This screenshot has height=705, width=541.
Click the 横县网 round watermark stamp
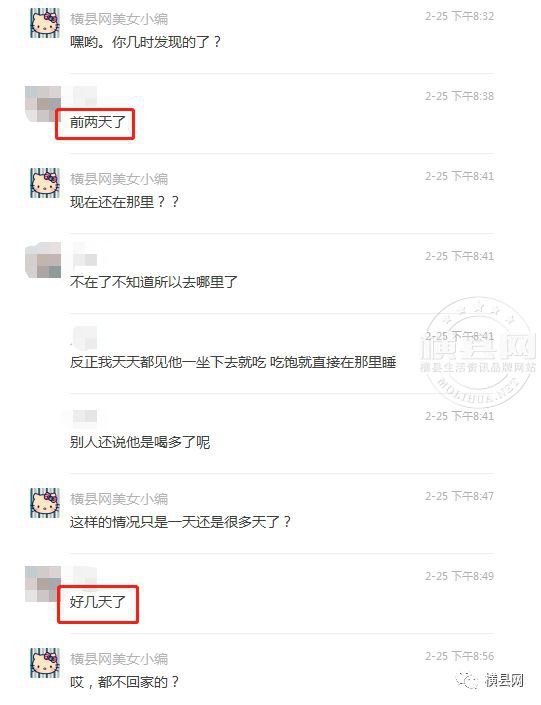[479, 352]
